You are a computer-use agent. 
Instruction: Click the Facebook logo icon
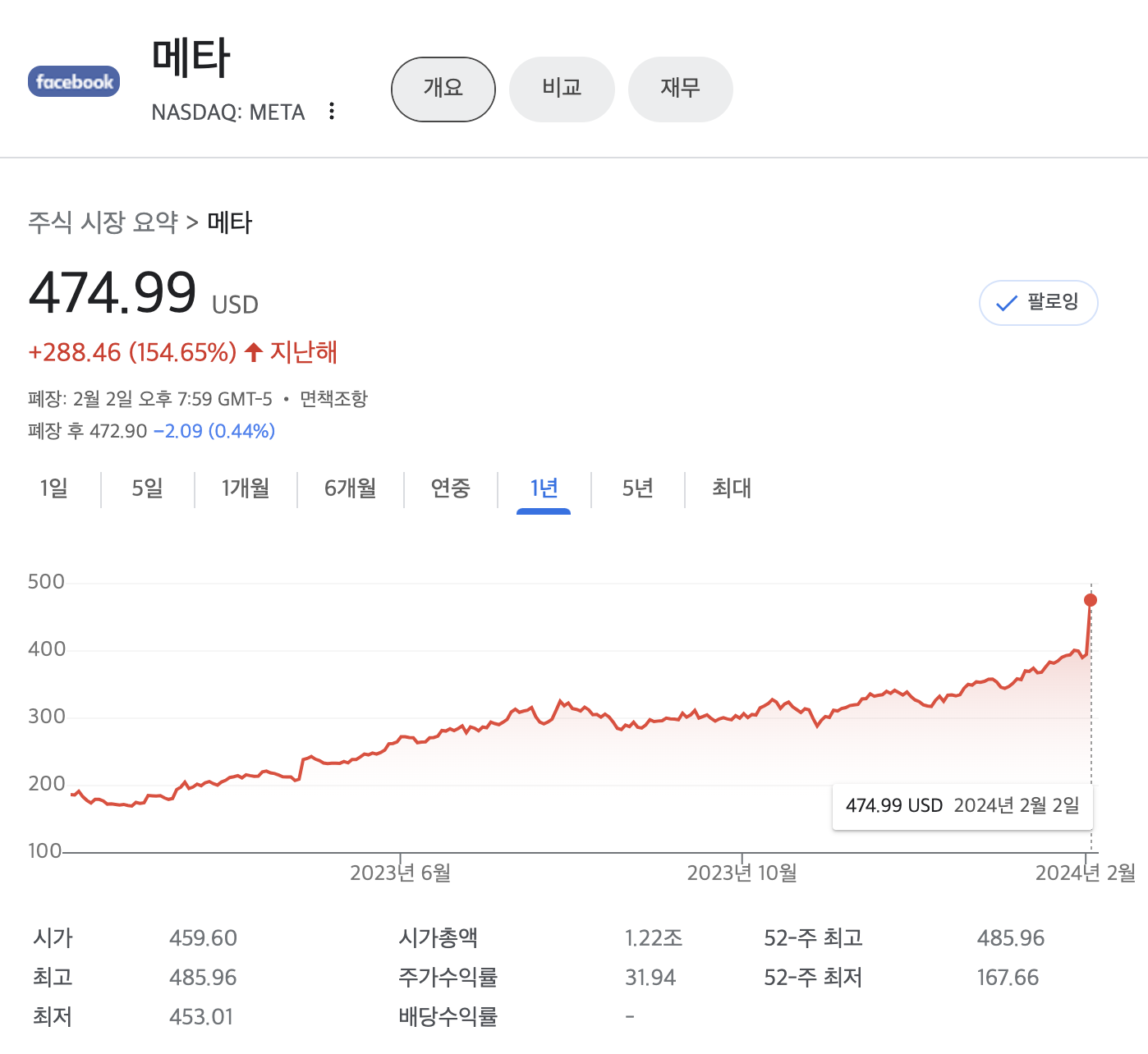point(74,81)
